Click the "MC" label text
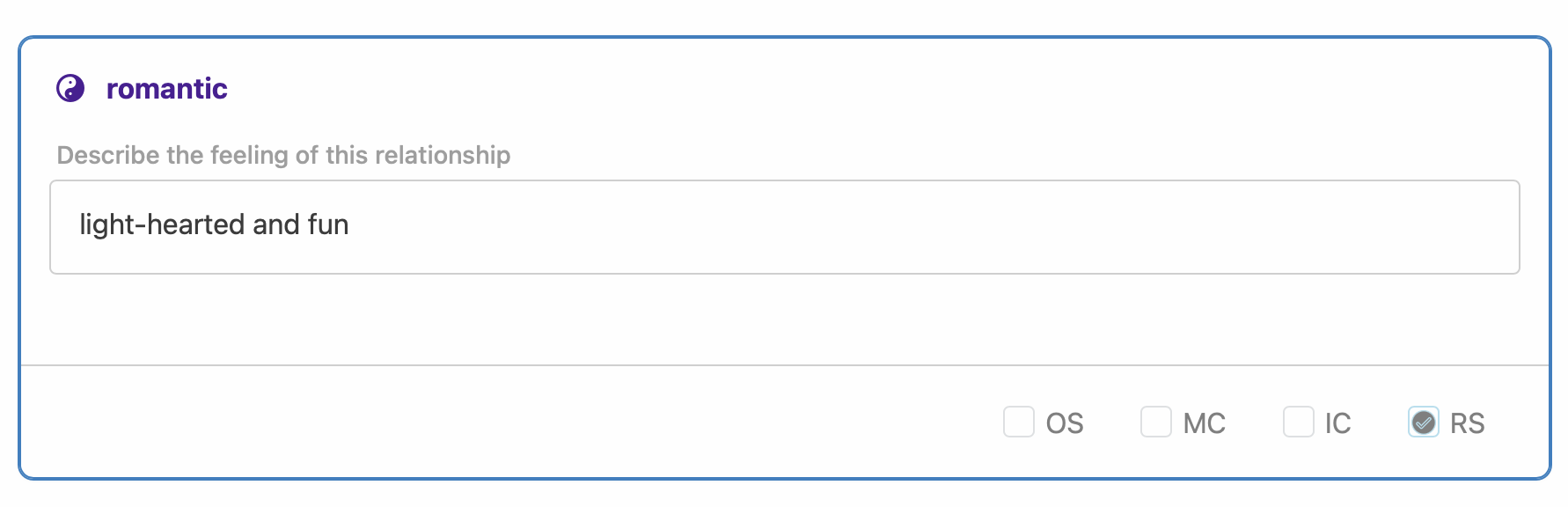Viewport: 1568px width, 507px height. click(1204, 423)
